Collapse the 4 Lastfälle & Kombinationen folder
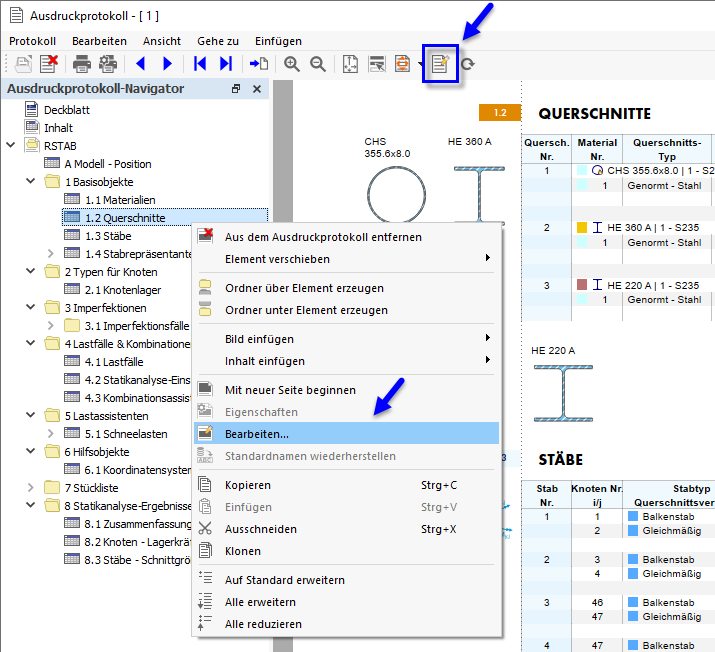The height and width of the screenshot is (652, 715). click(31, 343)
